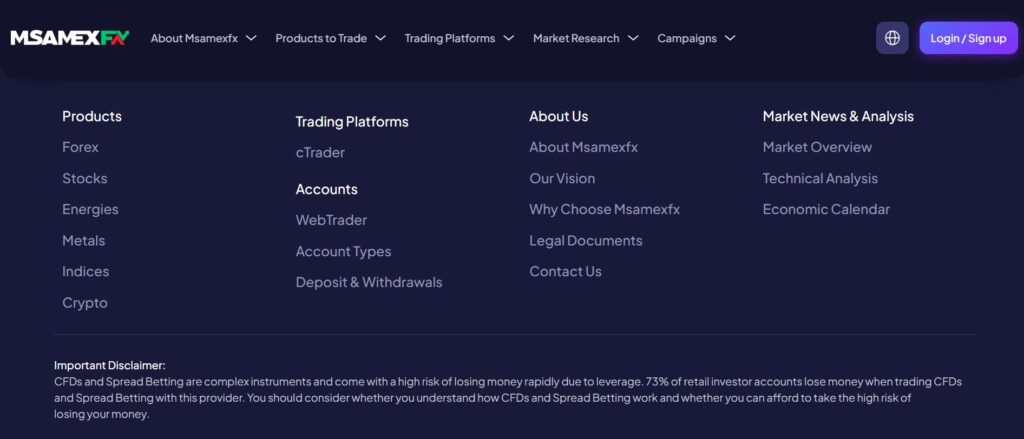
Task: Open the Technical Analysis link
Action: [819, 178]
